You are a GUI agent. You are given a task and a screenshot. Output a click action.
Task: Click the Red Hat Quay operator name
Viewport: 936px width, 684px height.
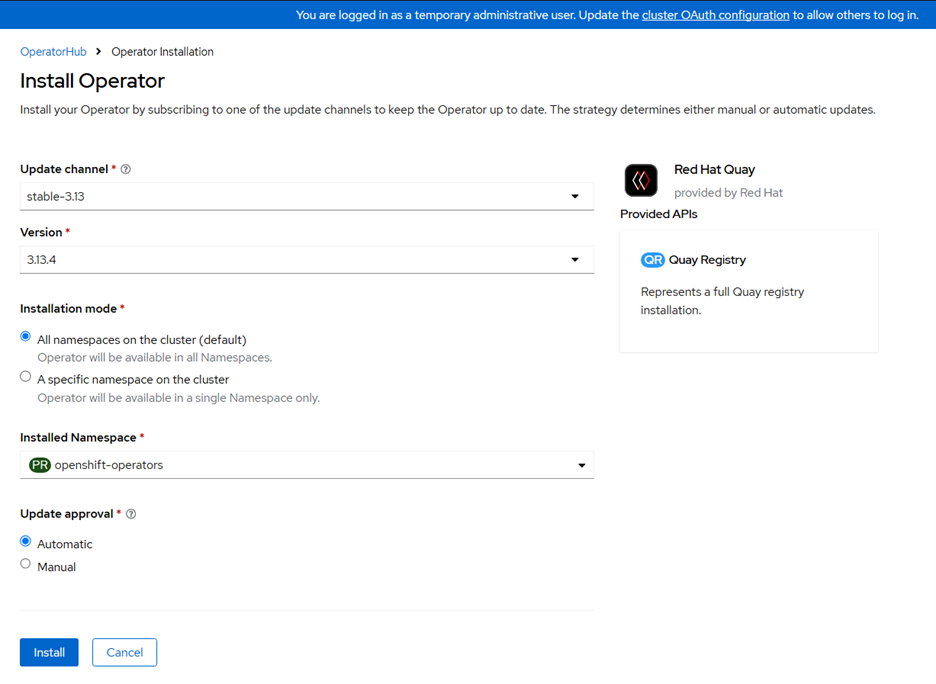(x=715, y=170)
